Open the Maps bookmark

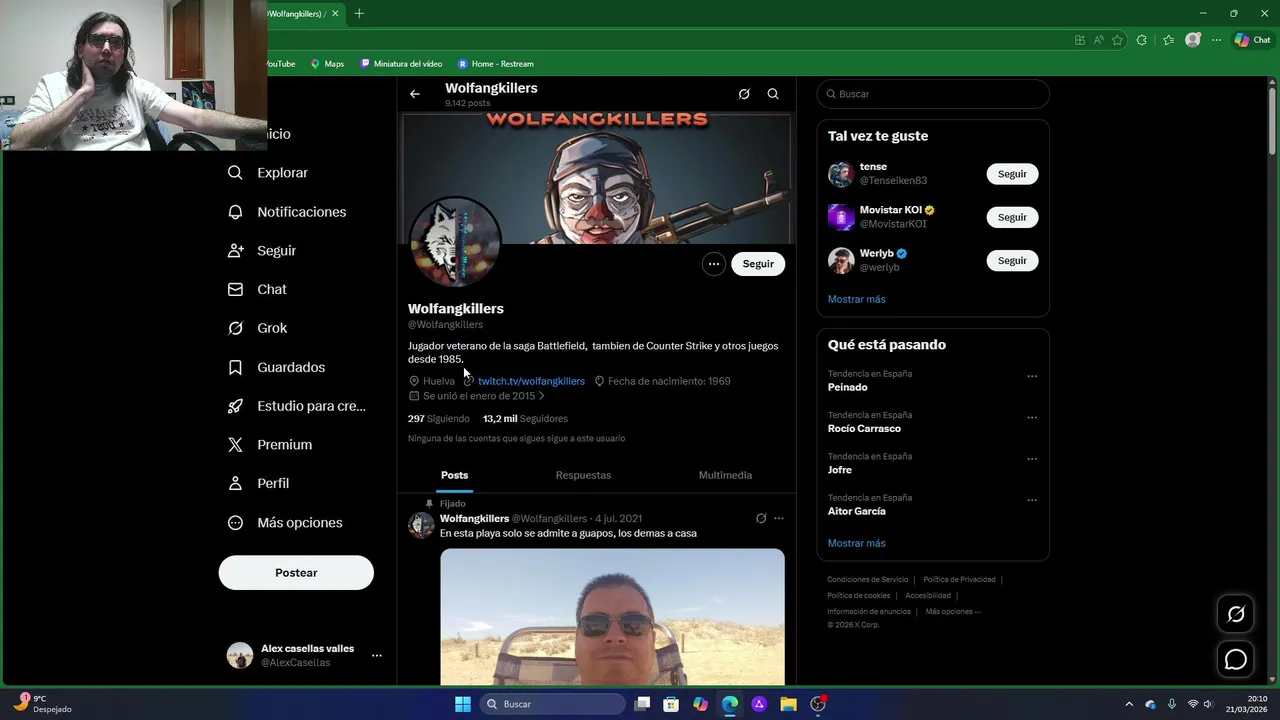pyautogui.click(x=327, y=64)
